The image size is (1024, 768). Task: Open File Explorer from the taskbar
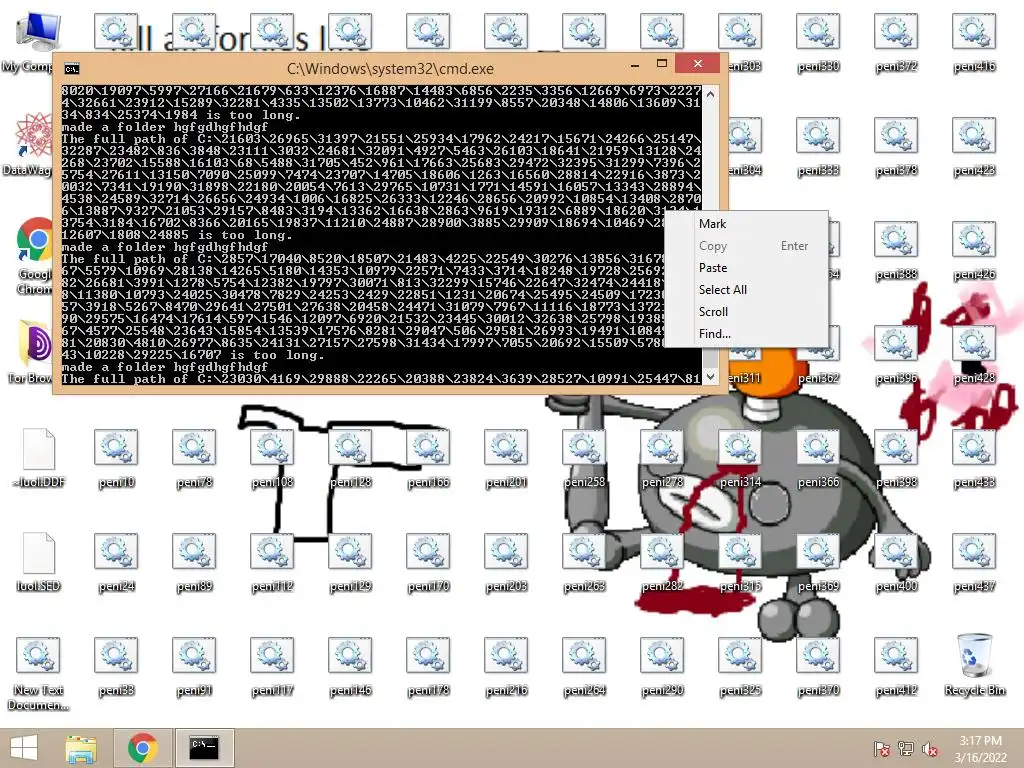point(81,748)
